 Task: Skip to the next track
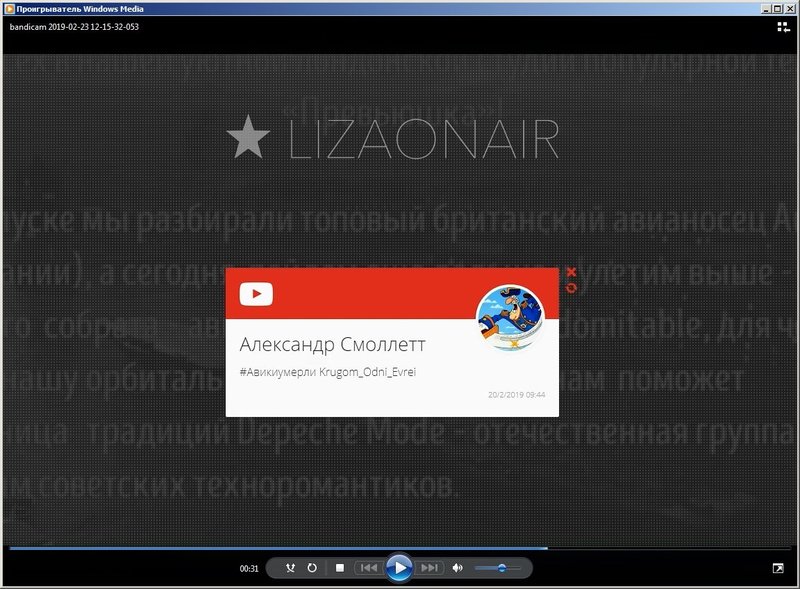click(430, 568)
